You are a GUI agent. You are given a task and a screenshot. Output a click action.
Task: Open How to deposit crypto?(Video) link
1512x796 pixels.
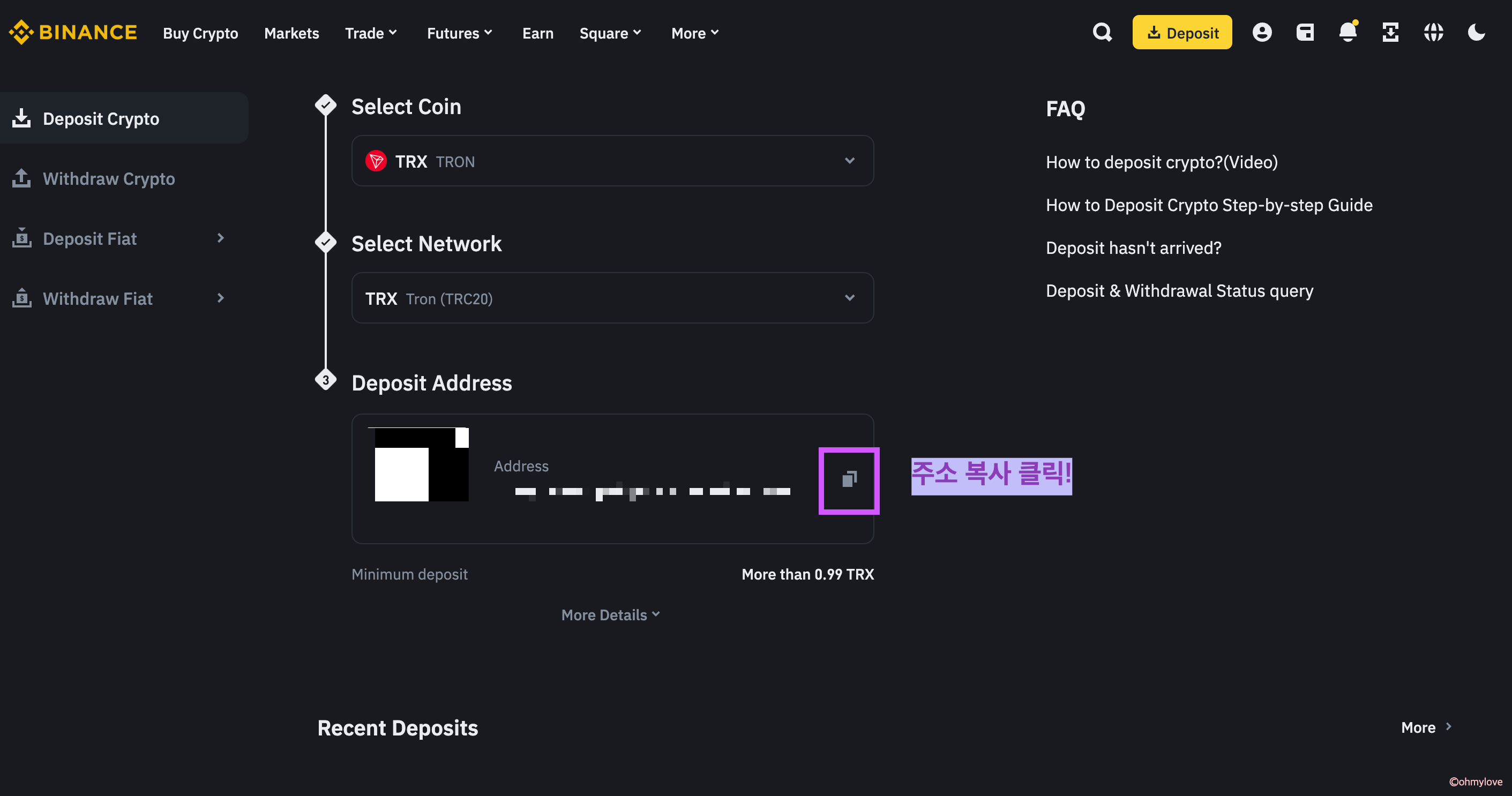pos(1162,162)
